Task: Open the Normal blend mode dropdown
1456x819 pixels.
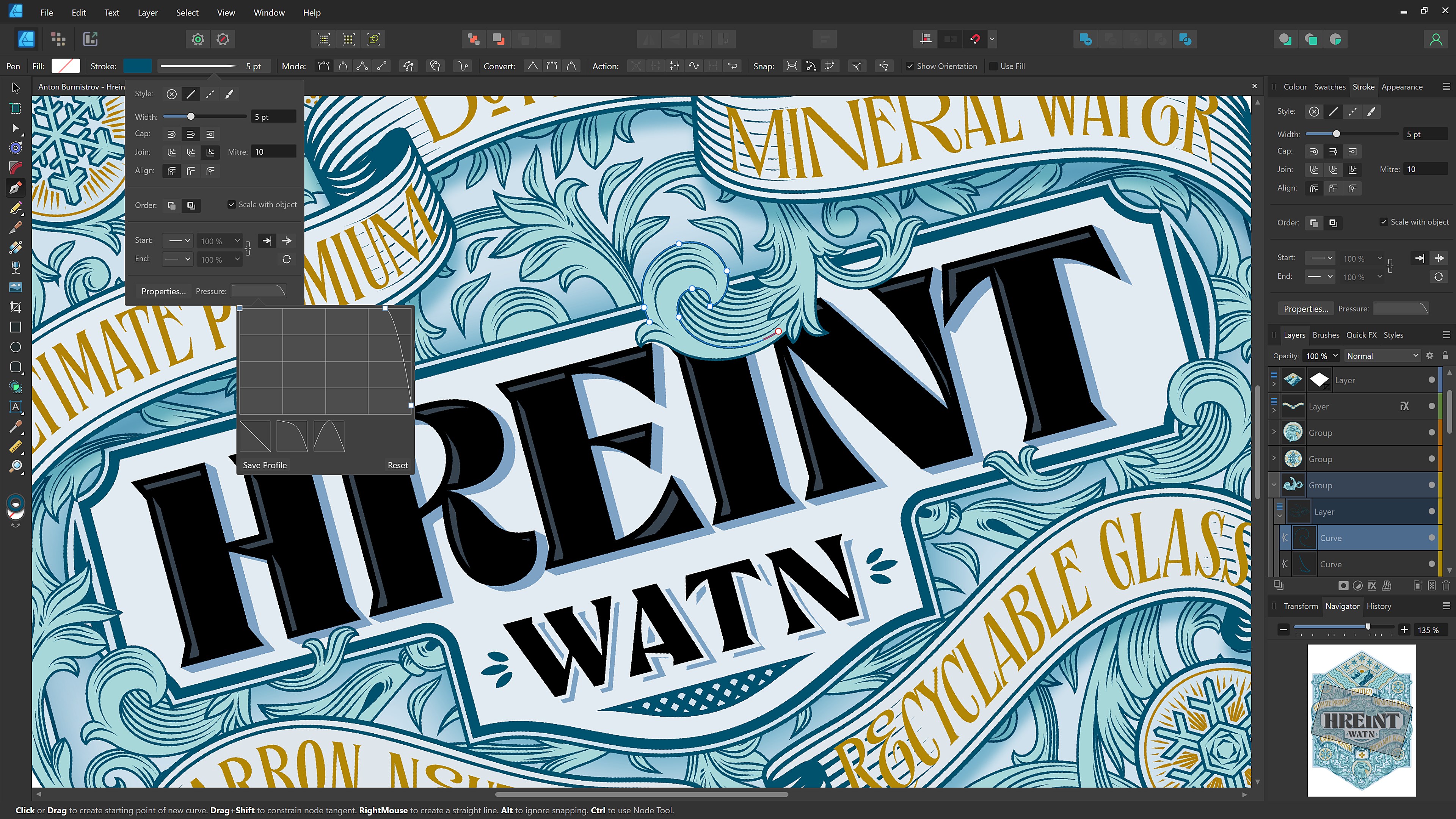Action: pyautogui.click(x=1381, y=356)
